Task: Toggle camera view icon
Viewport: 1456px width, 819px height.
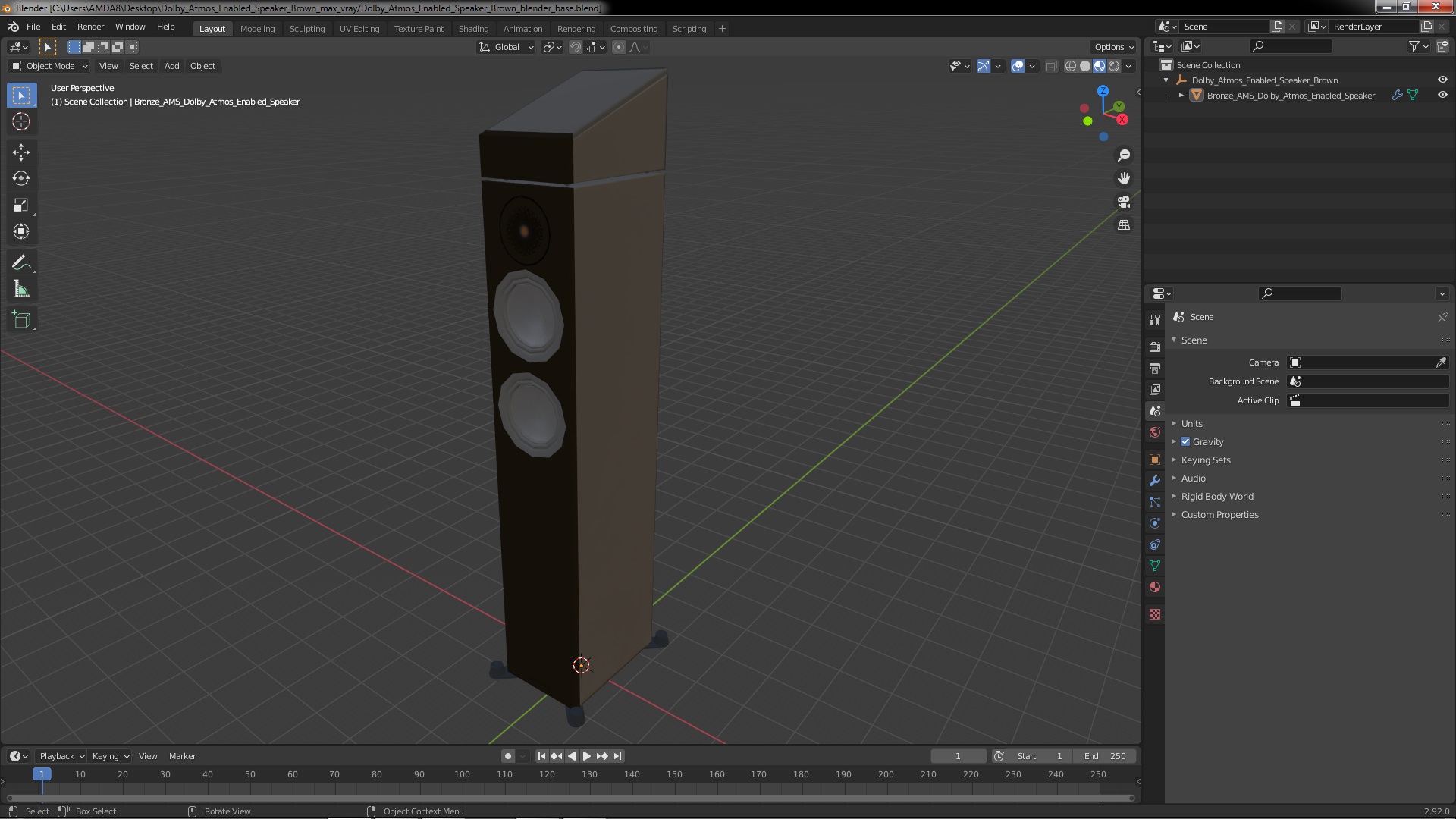Action: (1124, 202)
